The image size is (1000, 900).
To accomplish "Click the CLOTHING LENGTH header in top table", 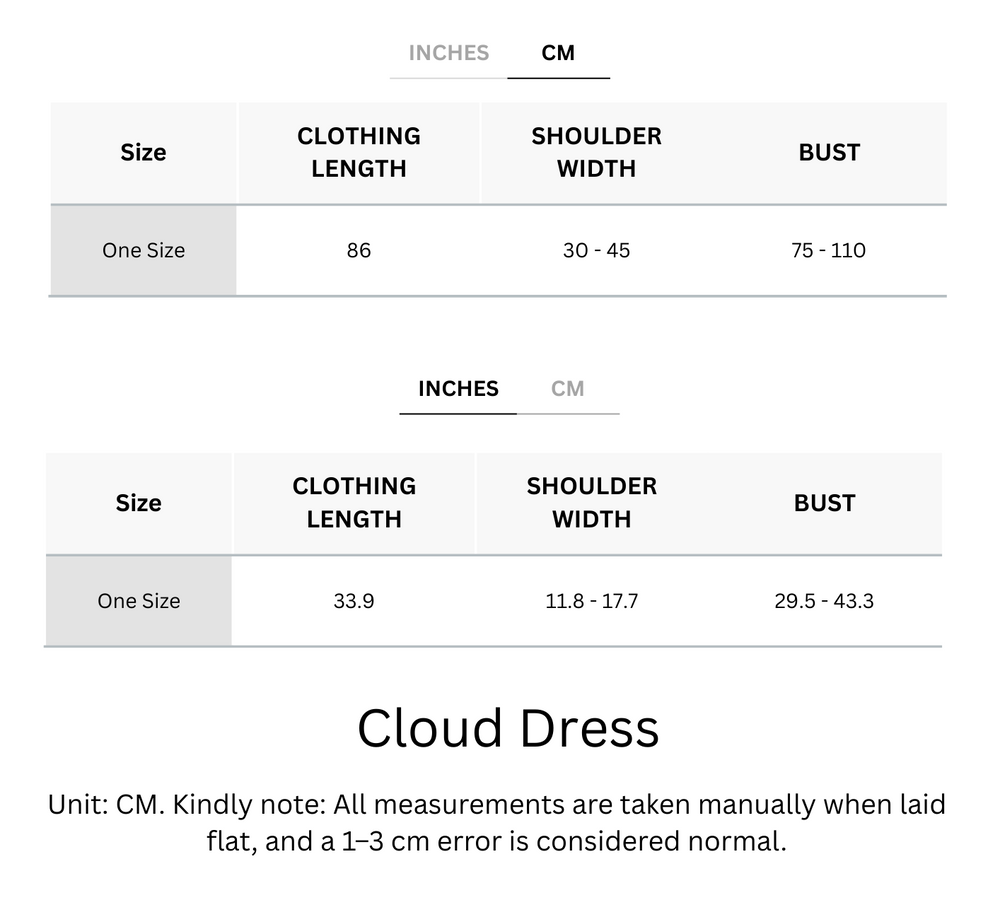I will point(358,152).
